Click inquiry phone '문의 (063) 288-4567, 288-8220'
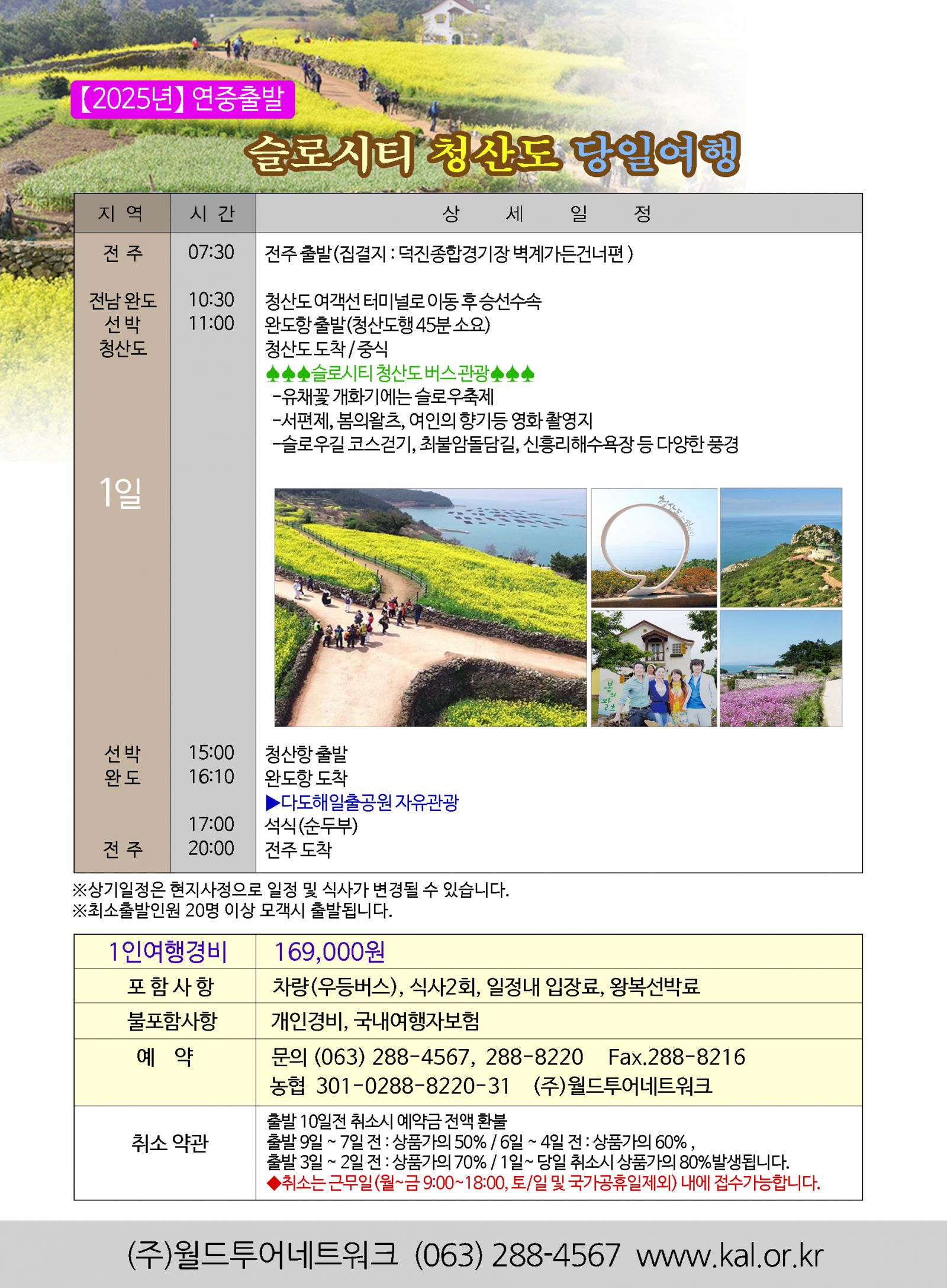 click(427, 1057)
